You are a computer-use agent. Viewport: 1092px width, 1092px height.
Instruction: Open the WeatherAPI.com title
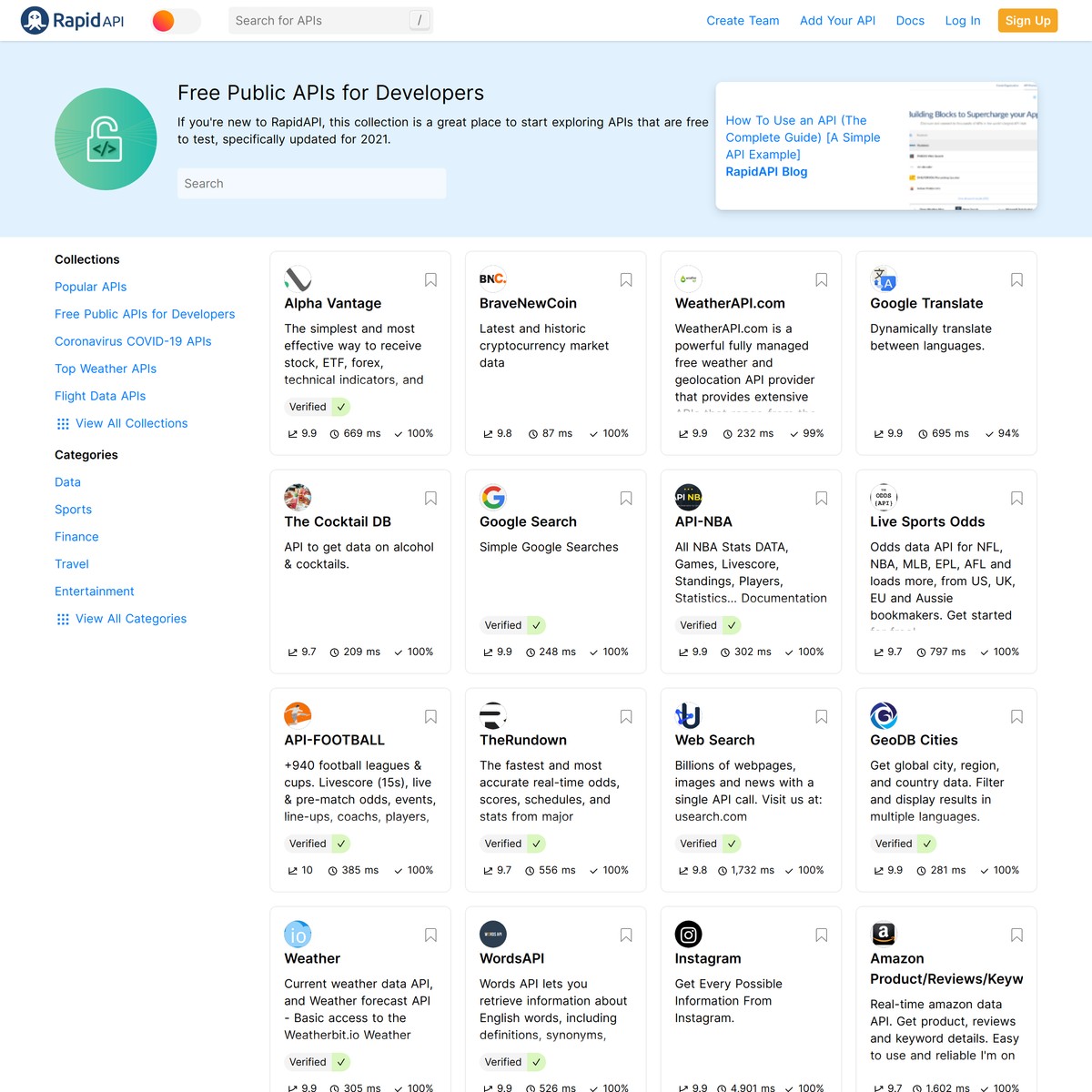point(730,303)
